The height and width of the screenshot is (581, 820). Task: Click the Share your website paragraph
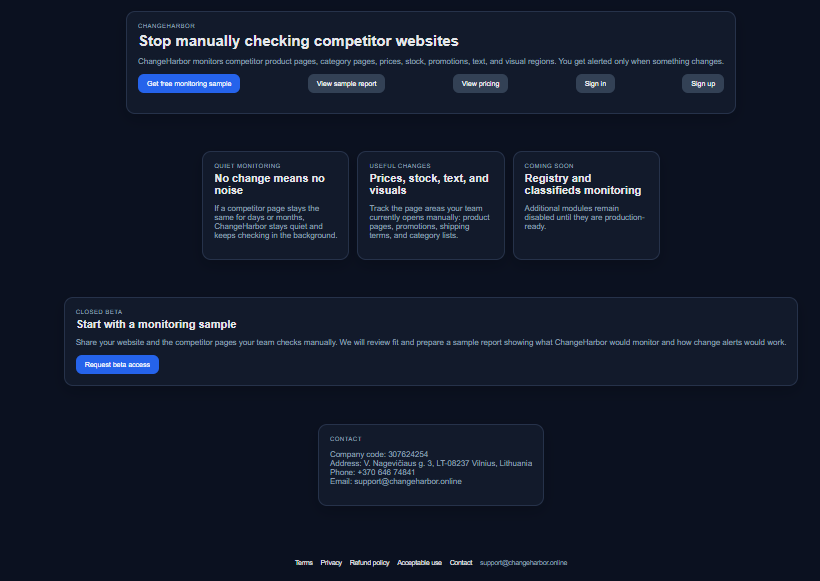431,342
